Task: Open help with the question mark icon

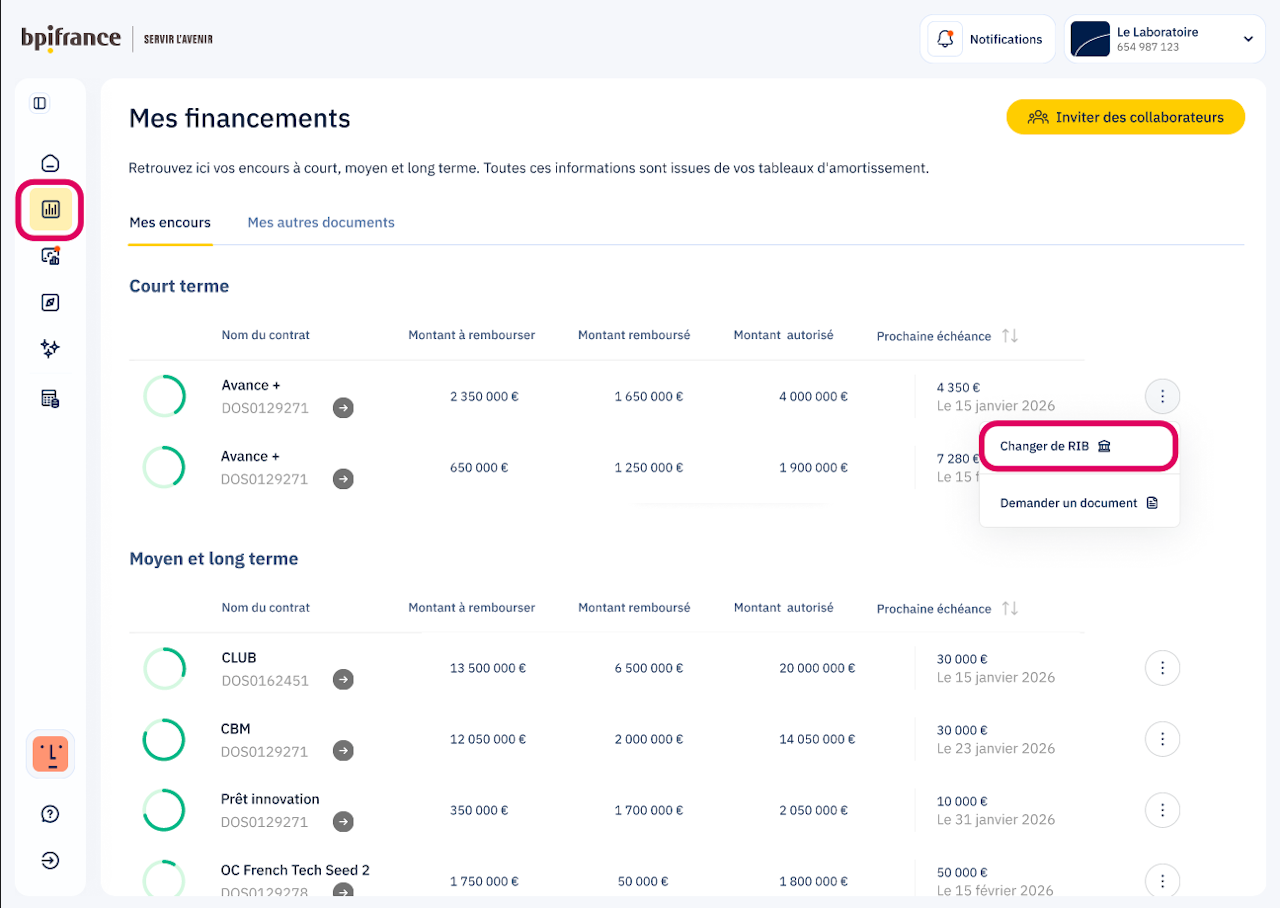Action: click(50, 814)
